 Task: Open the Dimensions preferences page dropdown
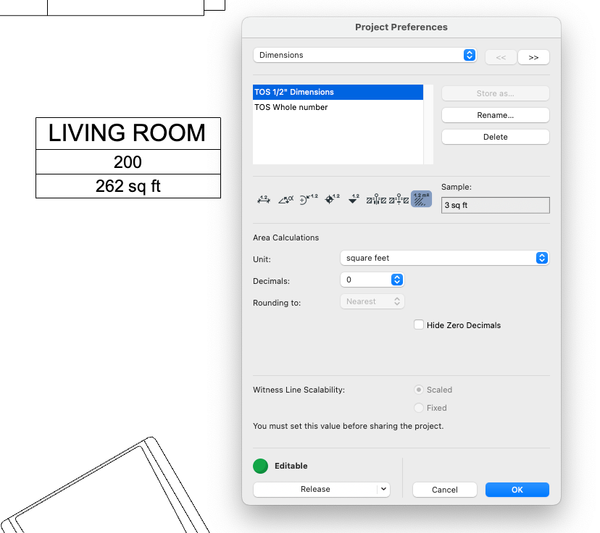(365, 55)
